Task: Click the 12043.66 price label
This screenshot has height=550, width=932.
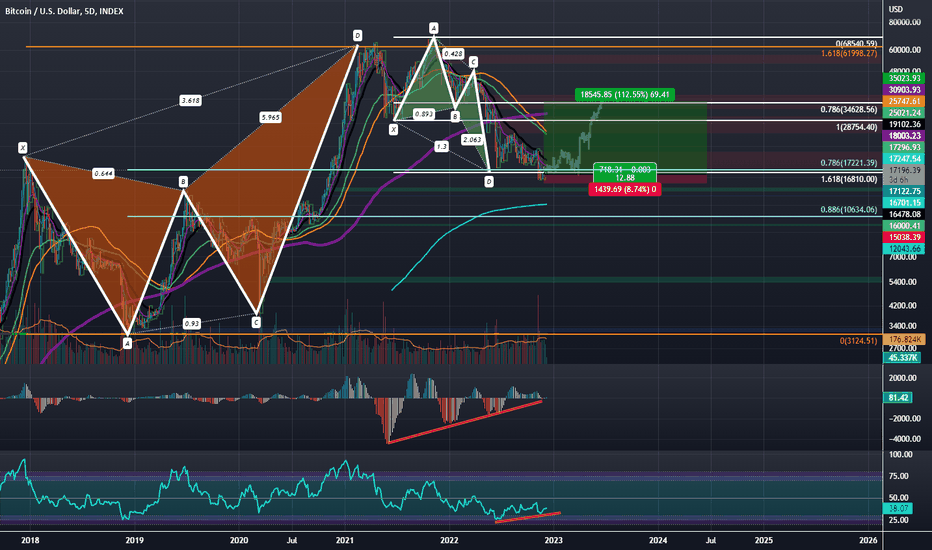Action: tap(904, 249)
